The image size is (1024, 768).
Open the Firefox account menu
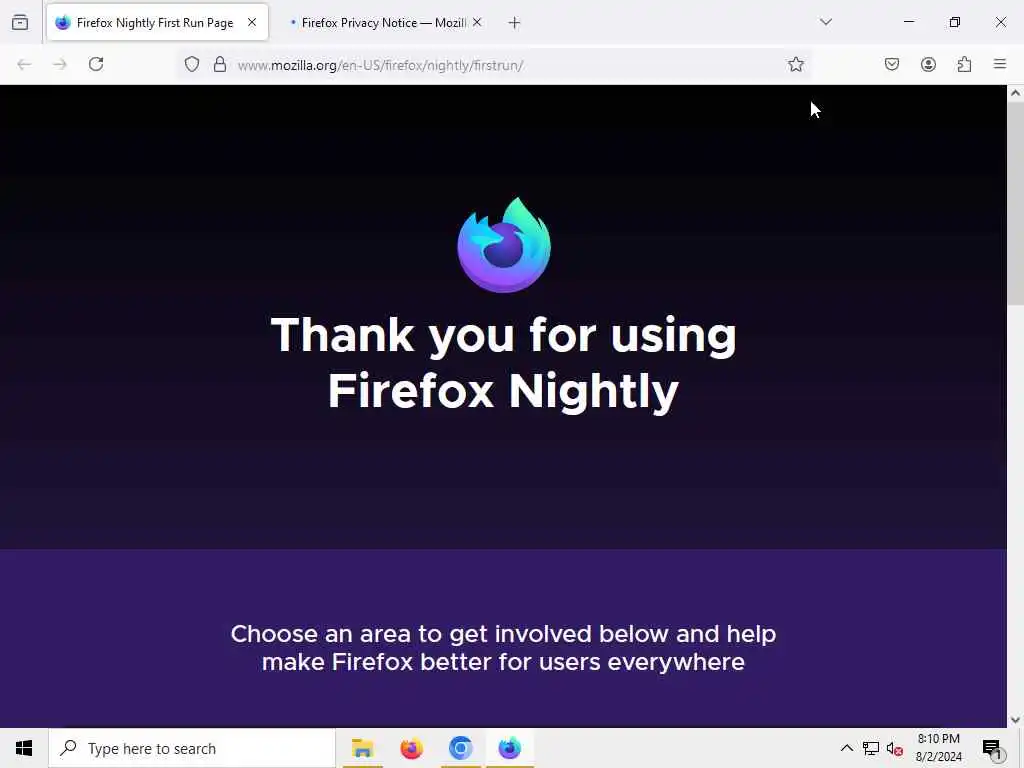(928, 64)
